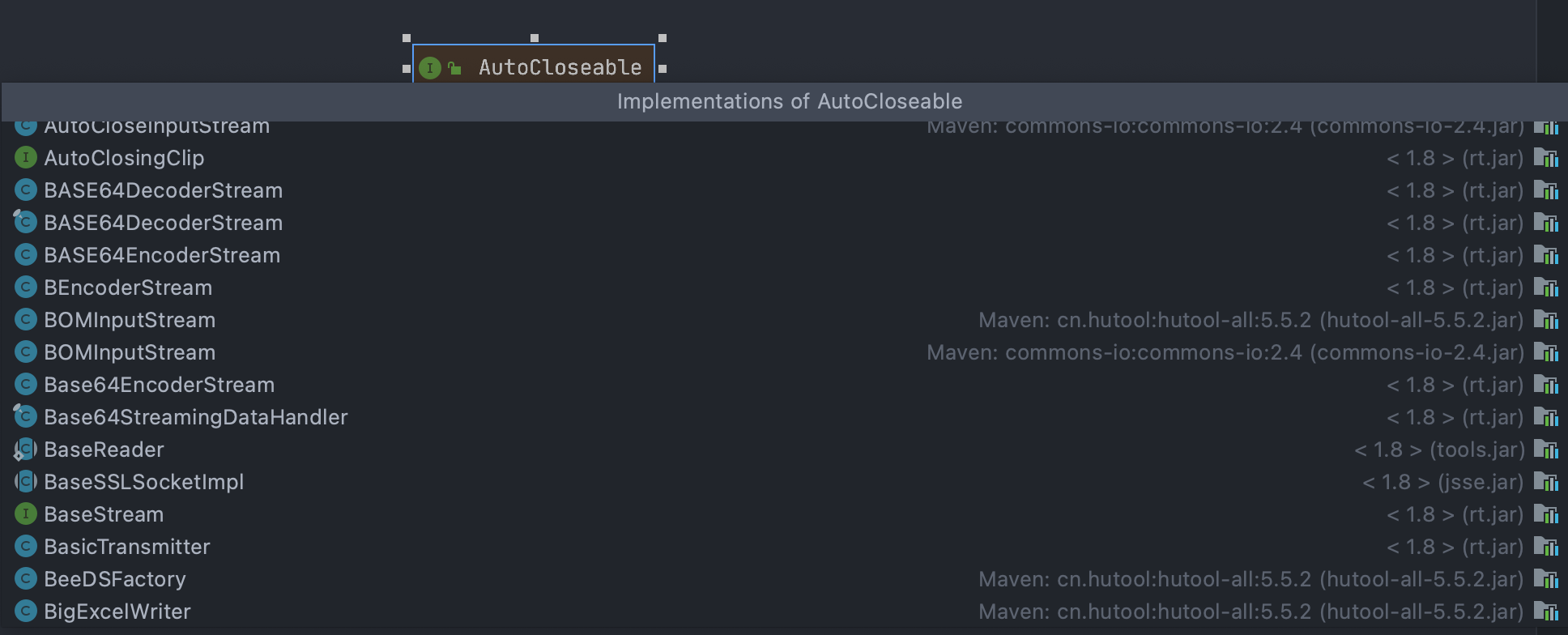
Task: Select the AutoCloseable diagram node
Action: coord(534,65)
